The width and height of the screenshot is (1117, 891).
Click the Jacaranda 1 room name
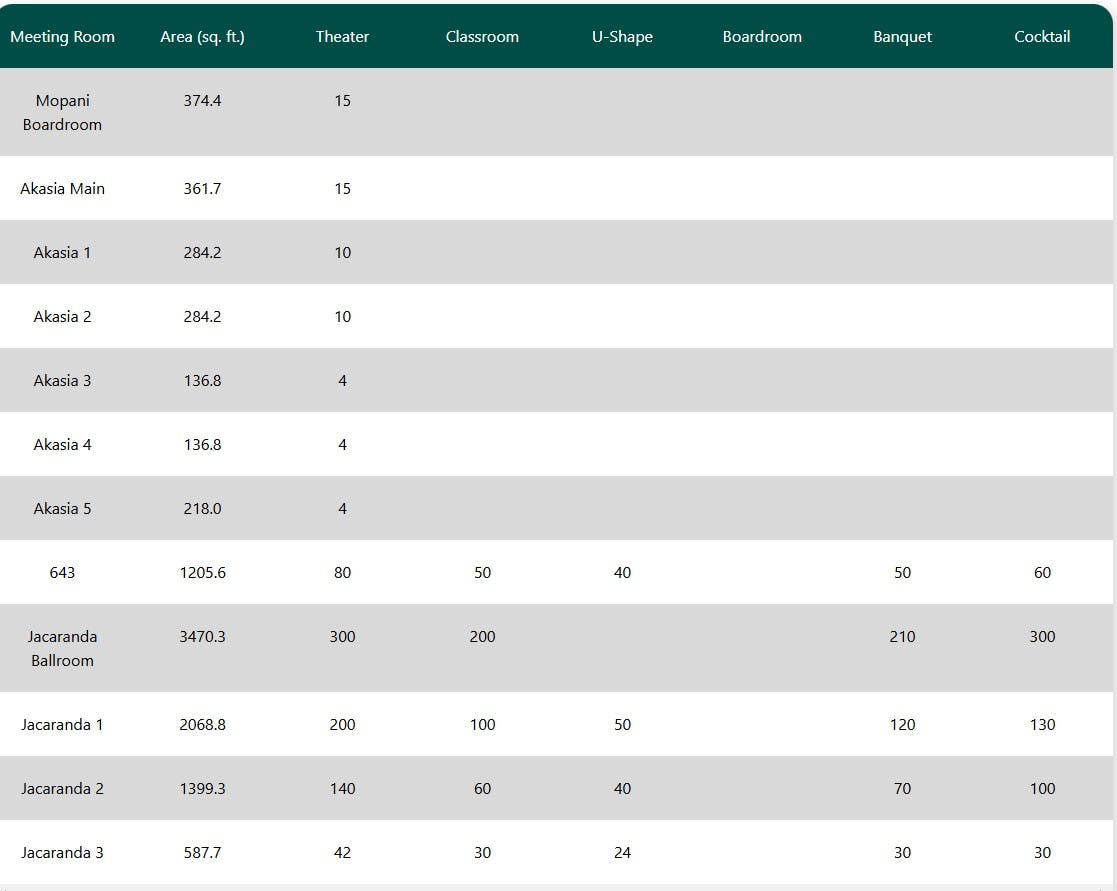62,725
